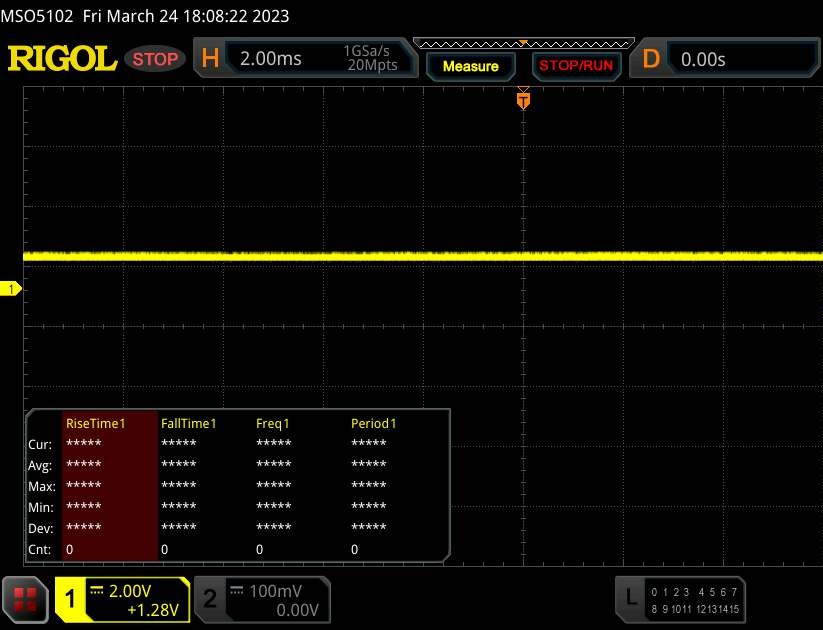This screenshot has width=823, height=630.
Task: Open the horizontal timebase 2.00ms setting
Action: 271,58
